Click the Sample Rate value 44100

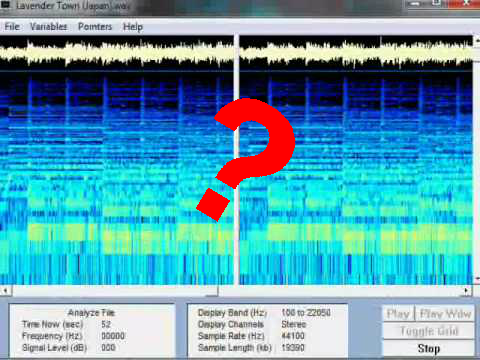coord(293,336)
